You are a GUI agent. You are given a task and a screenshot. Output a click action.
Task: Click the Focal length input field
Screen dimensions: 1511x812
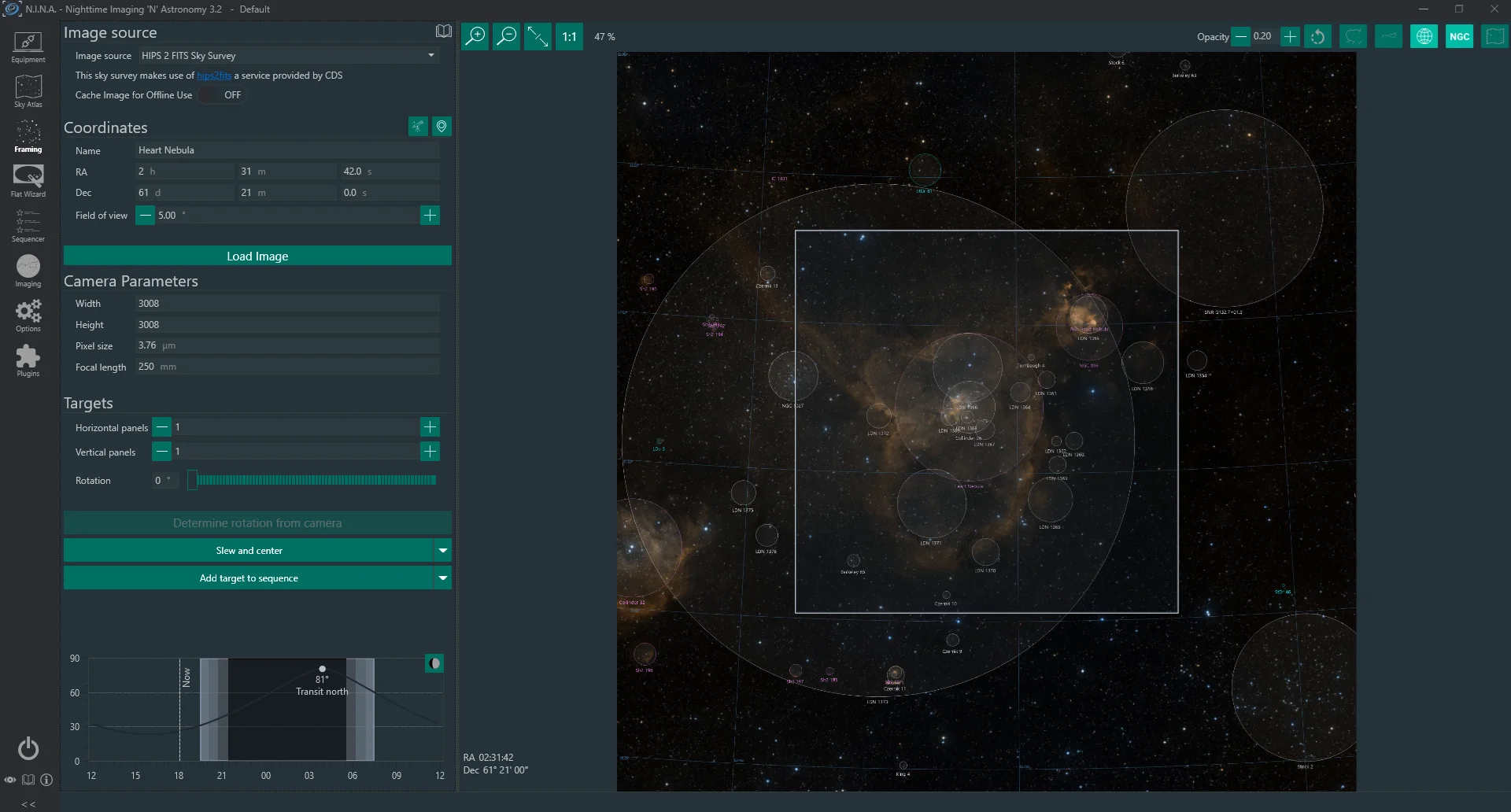click(287, 367)
